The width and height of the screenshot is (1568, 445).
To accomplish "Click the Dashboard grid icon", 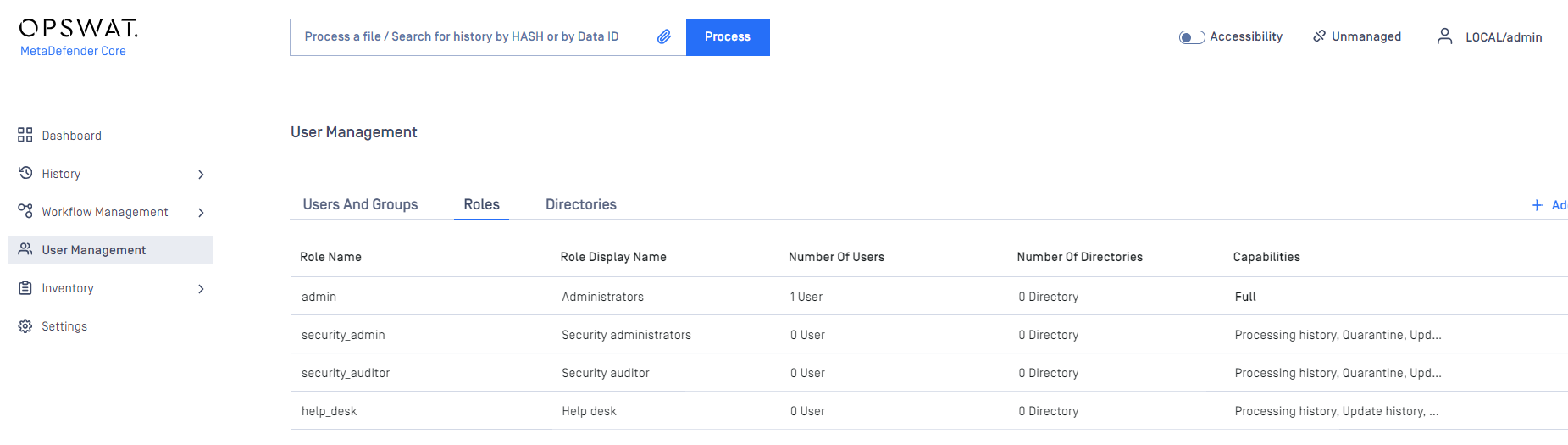I will [25, 135].
